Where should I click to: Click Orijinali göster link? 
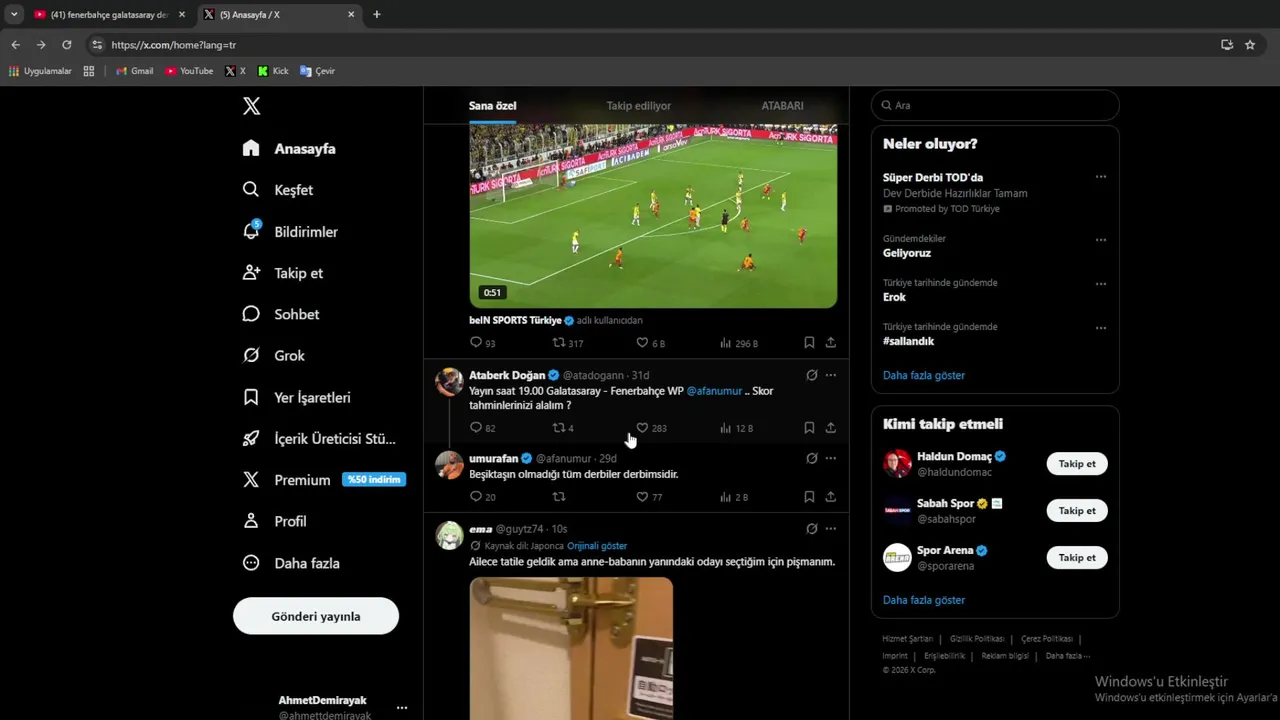coord(597,546)
